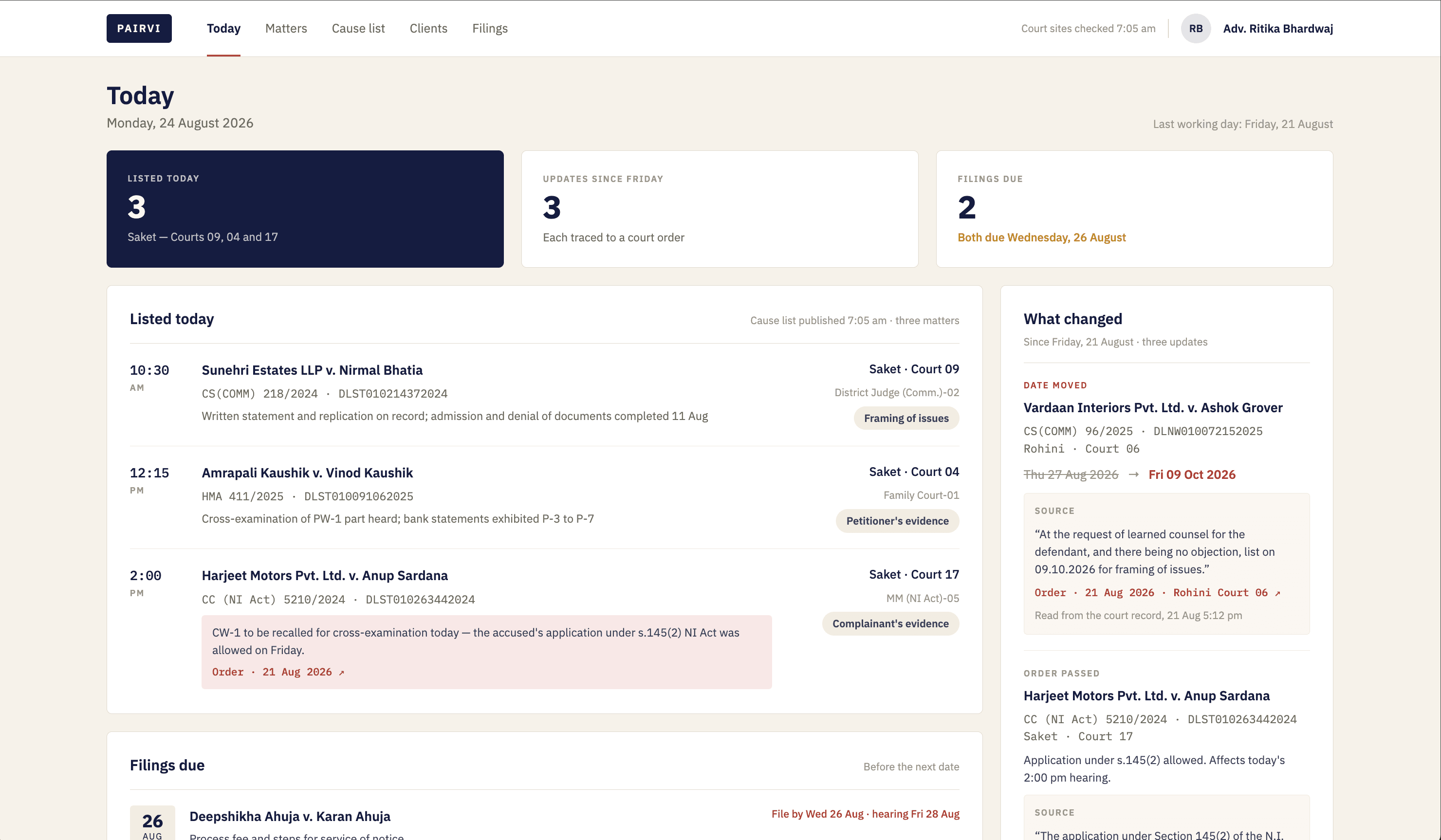Click the 12:15 PM hearing time
Screen dimensions: 1441x840
(x=149, y=480)
